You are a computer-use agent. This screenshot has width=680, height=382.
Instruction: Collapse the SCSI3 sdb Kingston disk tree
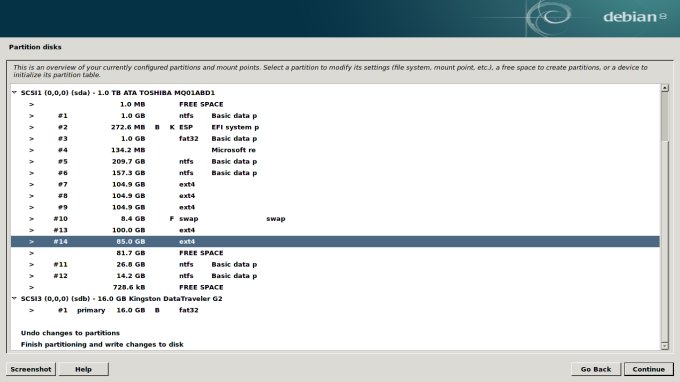tap(14, 298)
